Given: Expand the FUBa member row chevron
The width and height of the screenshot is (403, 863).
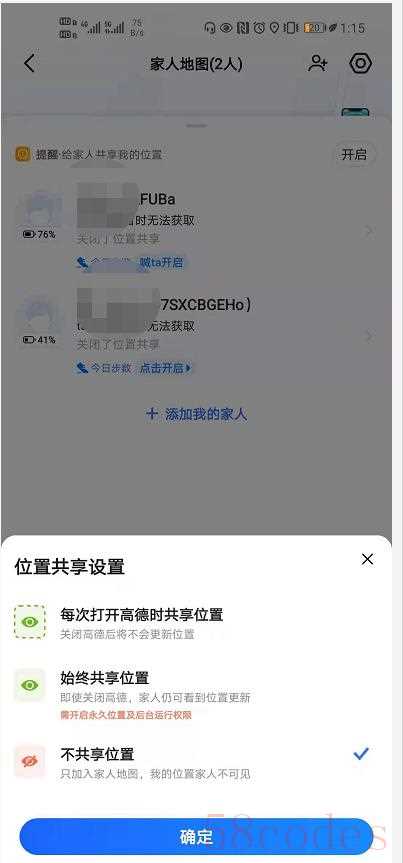Looking at the screenshot, I should tap(369, 231).
